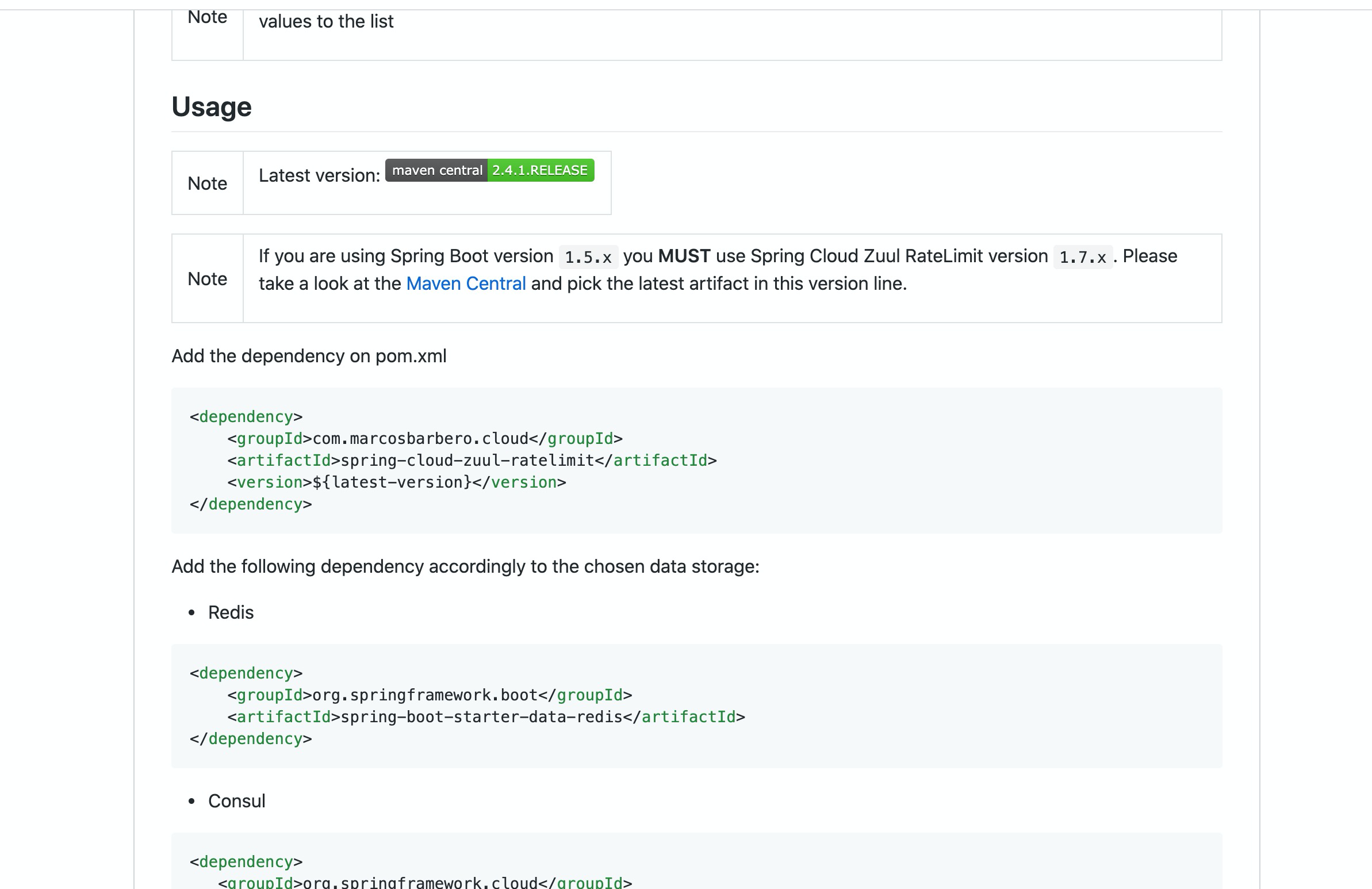1372x889 pixels.
Task: Click the bold MUST word
Action: click(684, 256)
